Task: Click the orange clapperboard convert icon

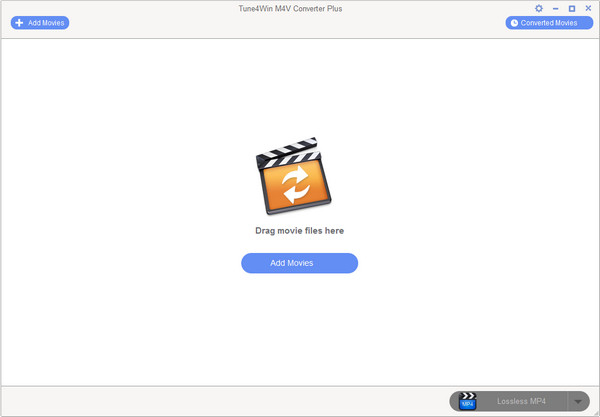Action: pos(293,176)
